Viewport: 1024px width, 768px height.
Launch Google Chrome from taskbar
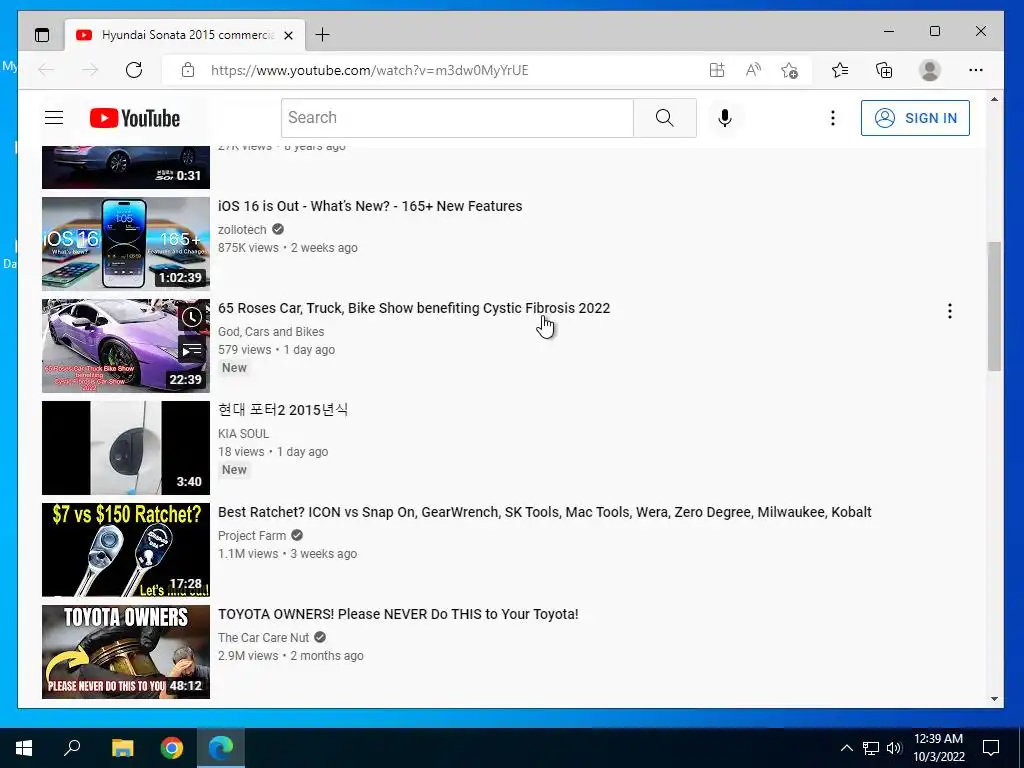pos(172,748)
